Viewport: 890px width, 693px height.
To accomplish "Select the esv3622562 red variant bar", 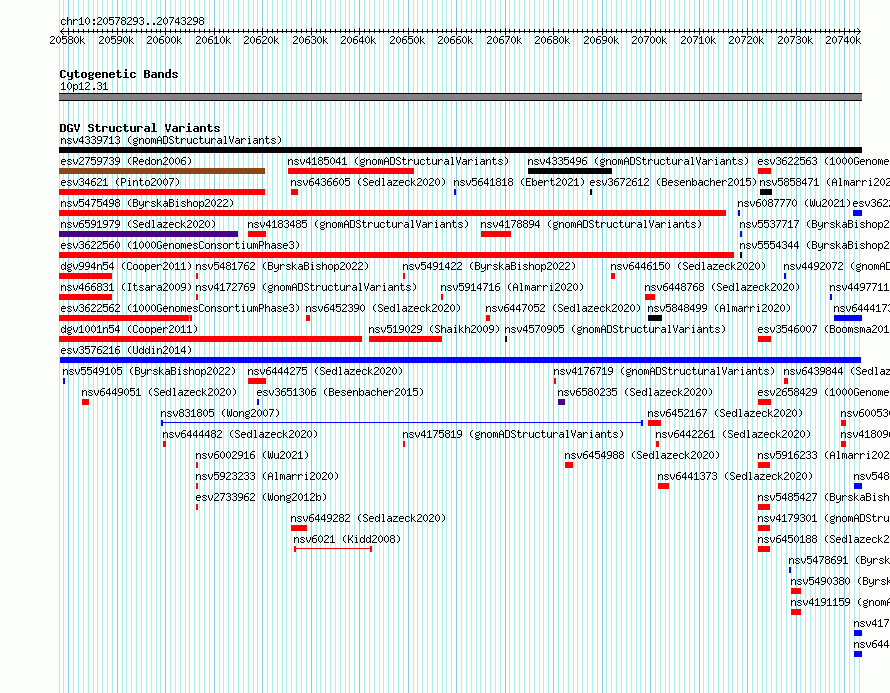I will (x=125, y=318).
